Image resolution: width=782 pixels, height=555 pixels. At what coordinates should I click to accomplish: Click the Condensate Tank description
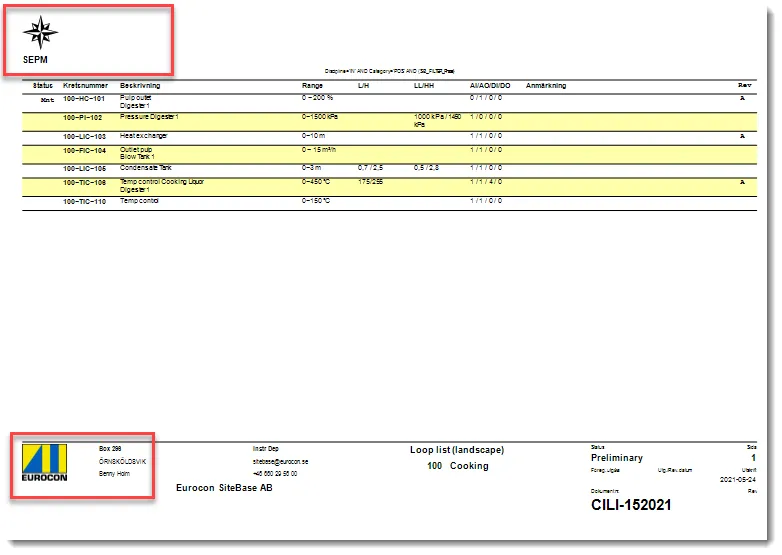146,168
